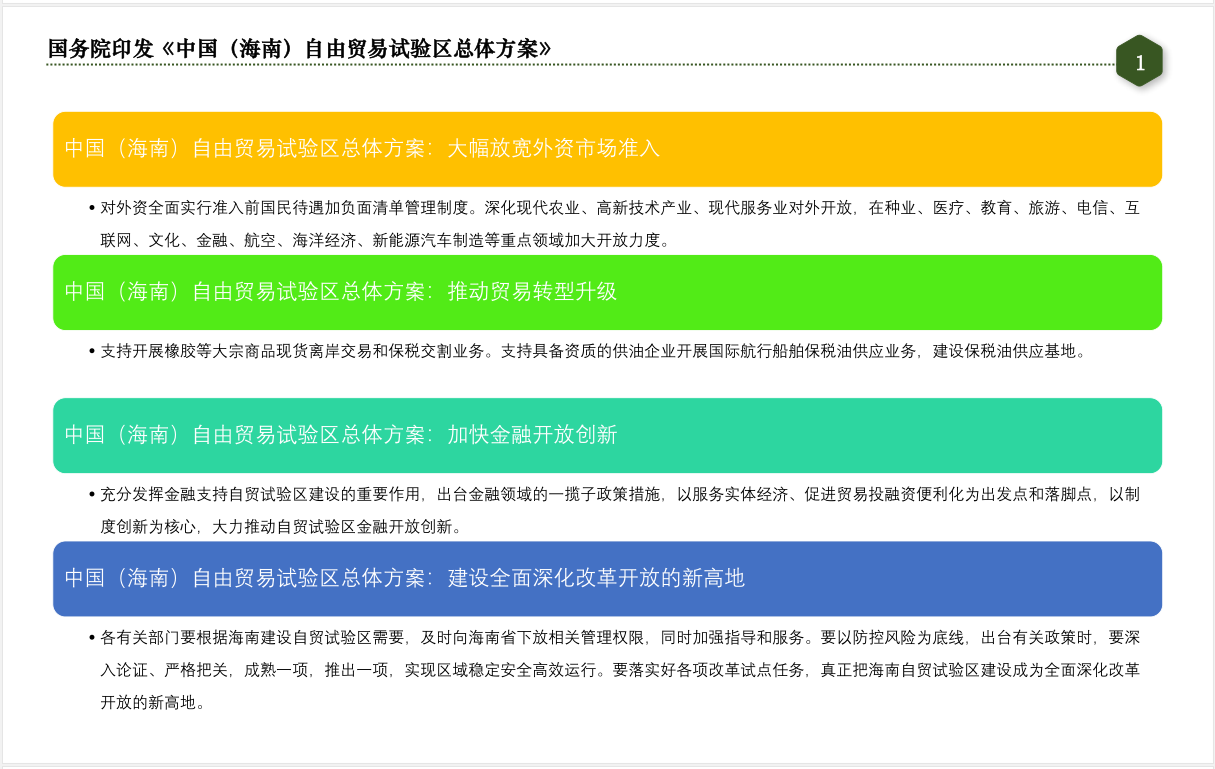Viewport: 1215px width, 769px height.
Task: Click the final text line 开放的新高地。
Action: tap(153, 702)
